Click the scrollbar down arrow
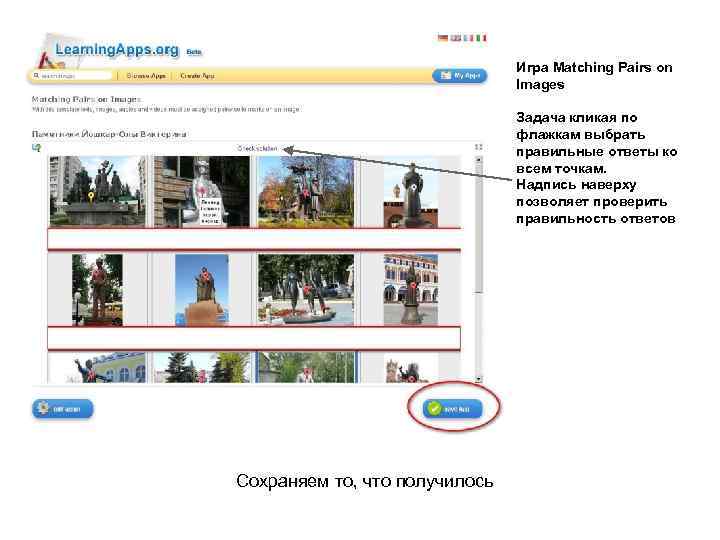The width and height of the screenshot is (720, 540). pos(478,379)
